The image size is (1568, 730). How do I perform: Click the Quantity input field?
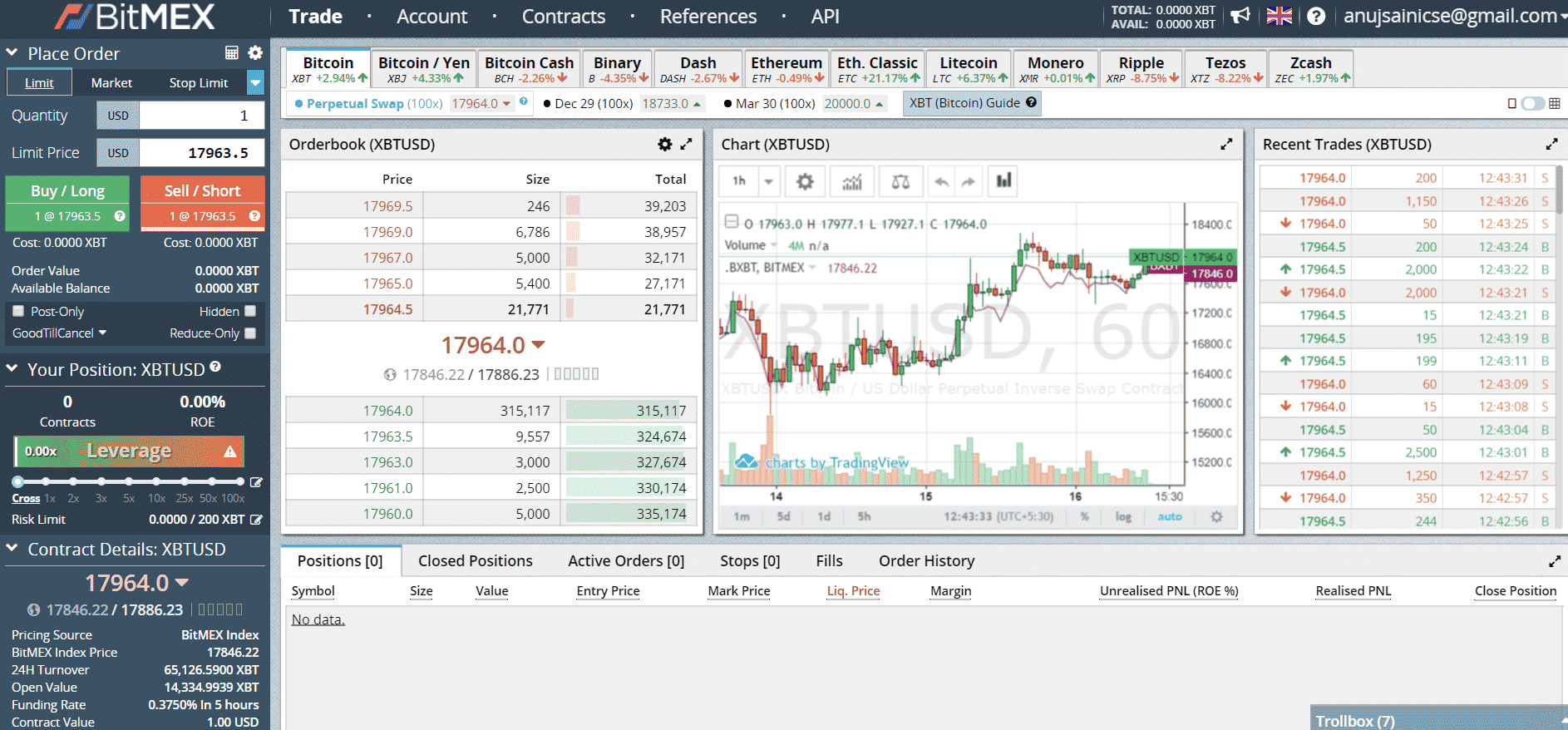click(x=202, y=116)
